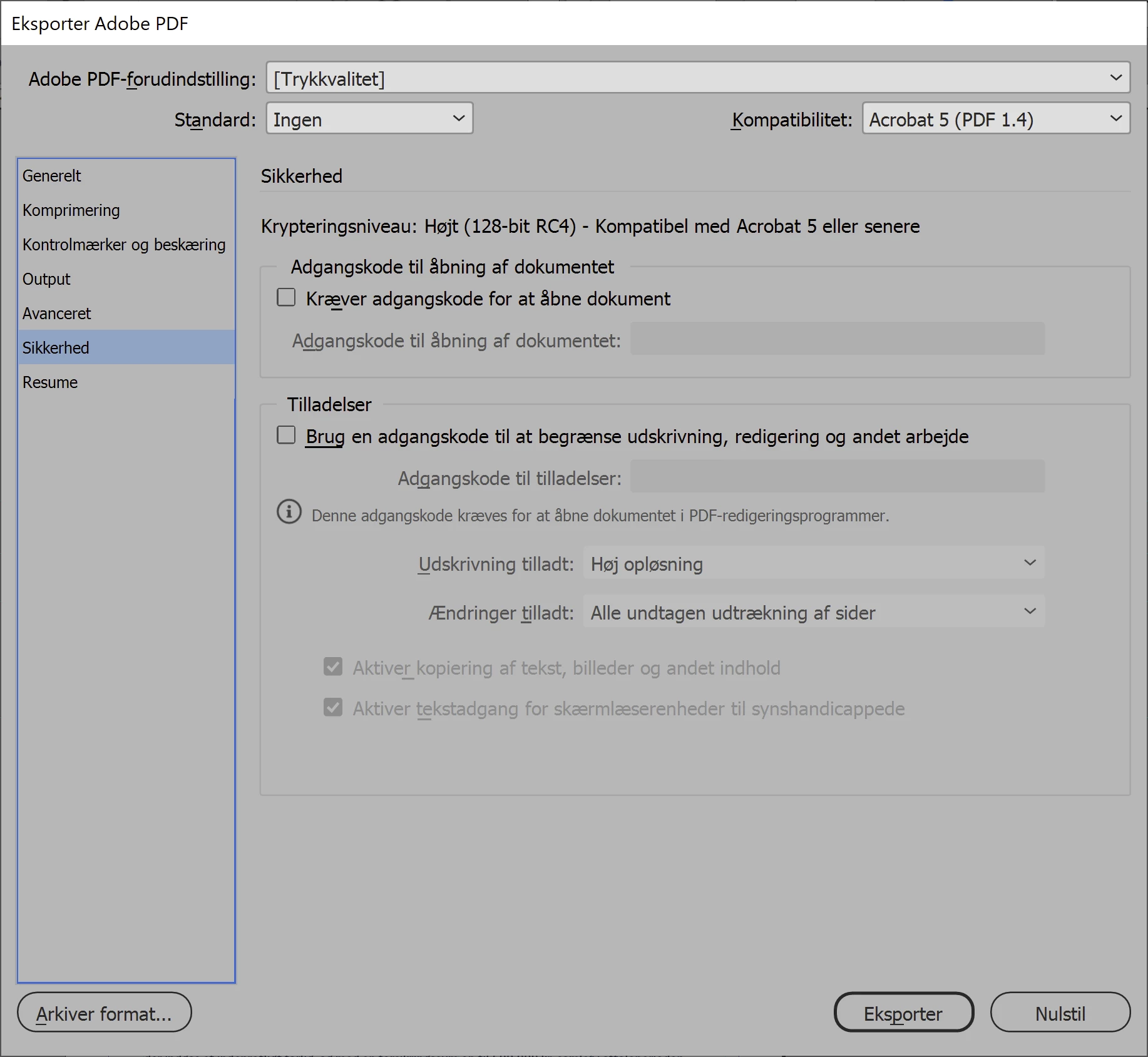Select the Generelt category
This screenshot has height=1057, width=1148.
pos(126,176)
